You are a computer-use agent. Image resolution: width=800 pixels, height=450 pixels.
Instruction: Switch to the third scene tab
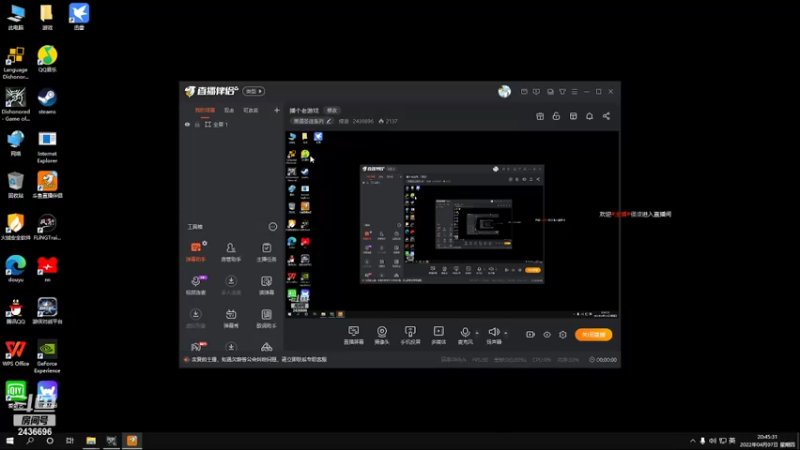coord(251,110)
